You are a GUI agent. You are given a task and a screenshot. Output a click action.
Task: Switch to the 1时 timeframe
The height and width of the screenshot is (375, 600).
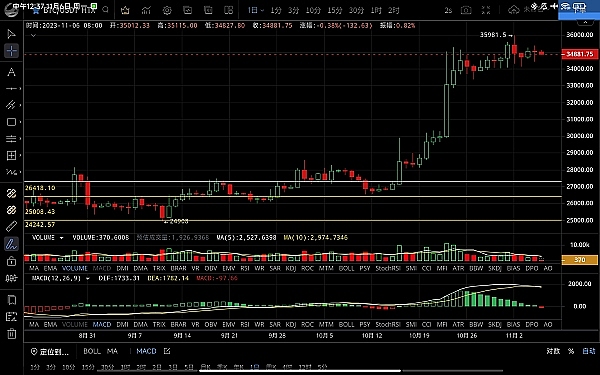(376, 10)
